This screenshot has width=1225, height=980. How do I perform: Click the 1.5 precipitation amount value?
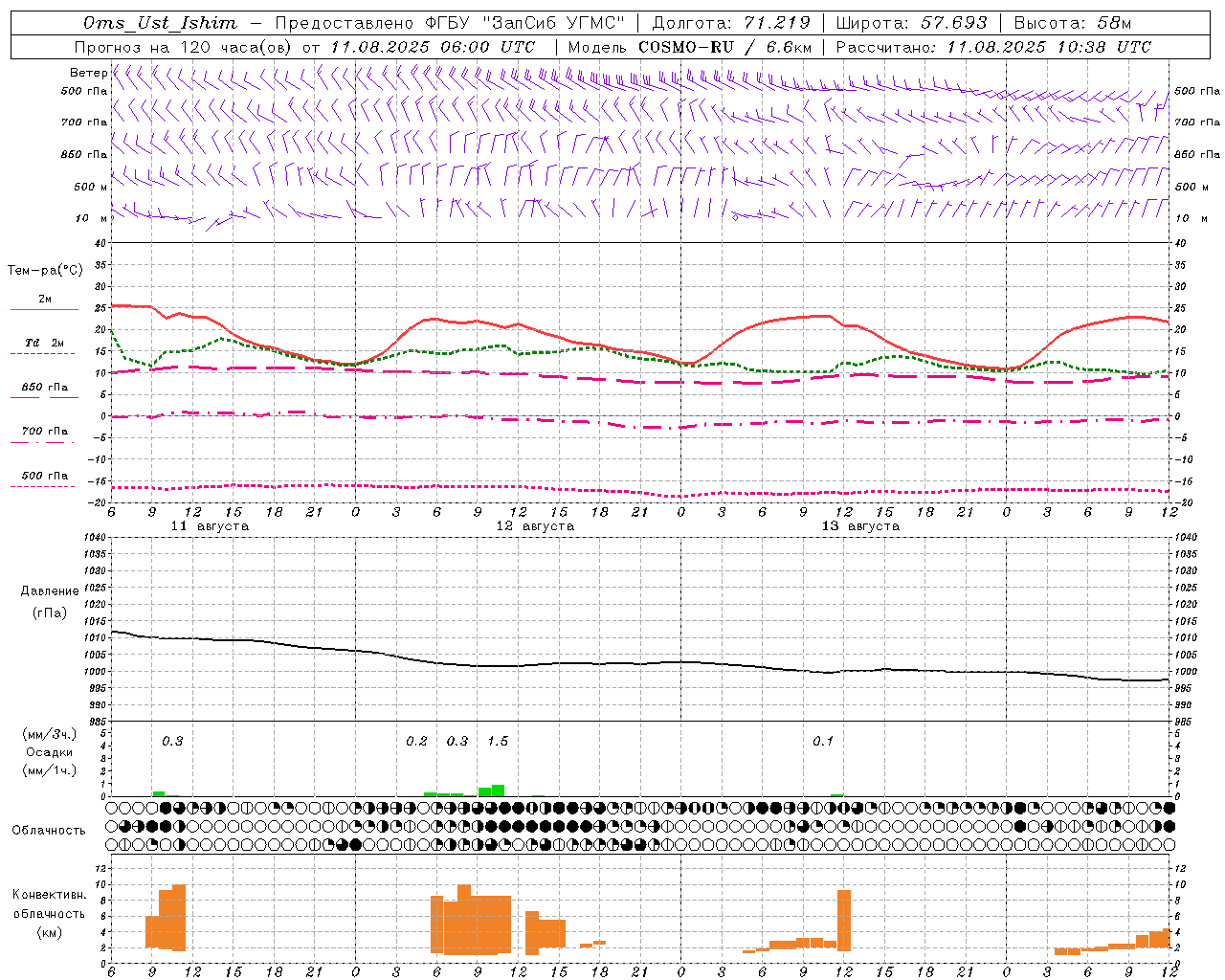(498, 741)
